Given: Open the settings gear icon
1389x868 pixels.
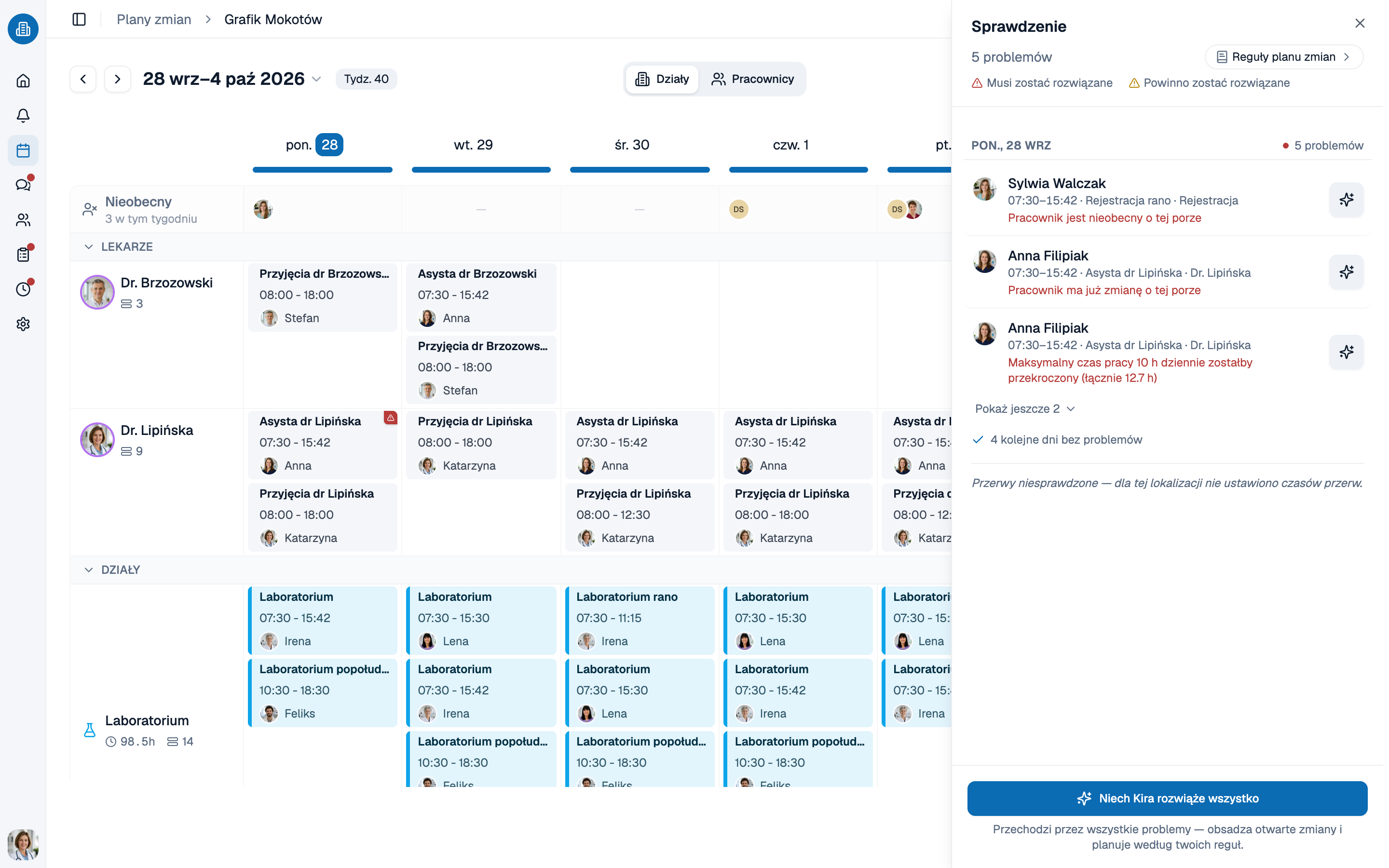Looking at the screenshot, I should (x=23, y=325).
